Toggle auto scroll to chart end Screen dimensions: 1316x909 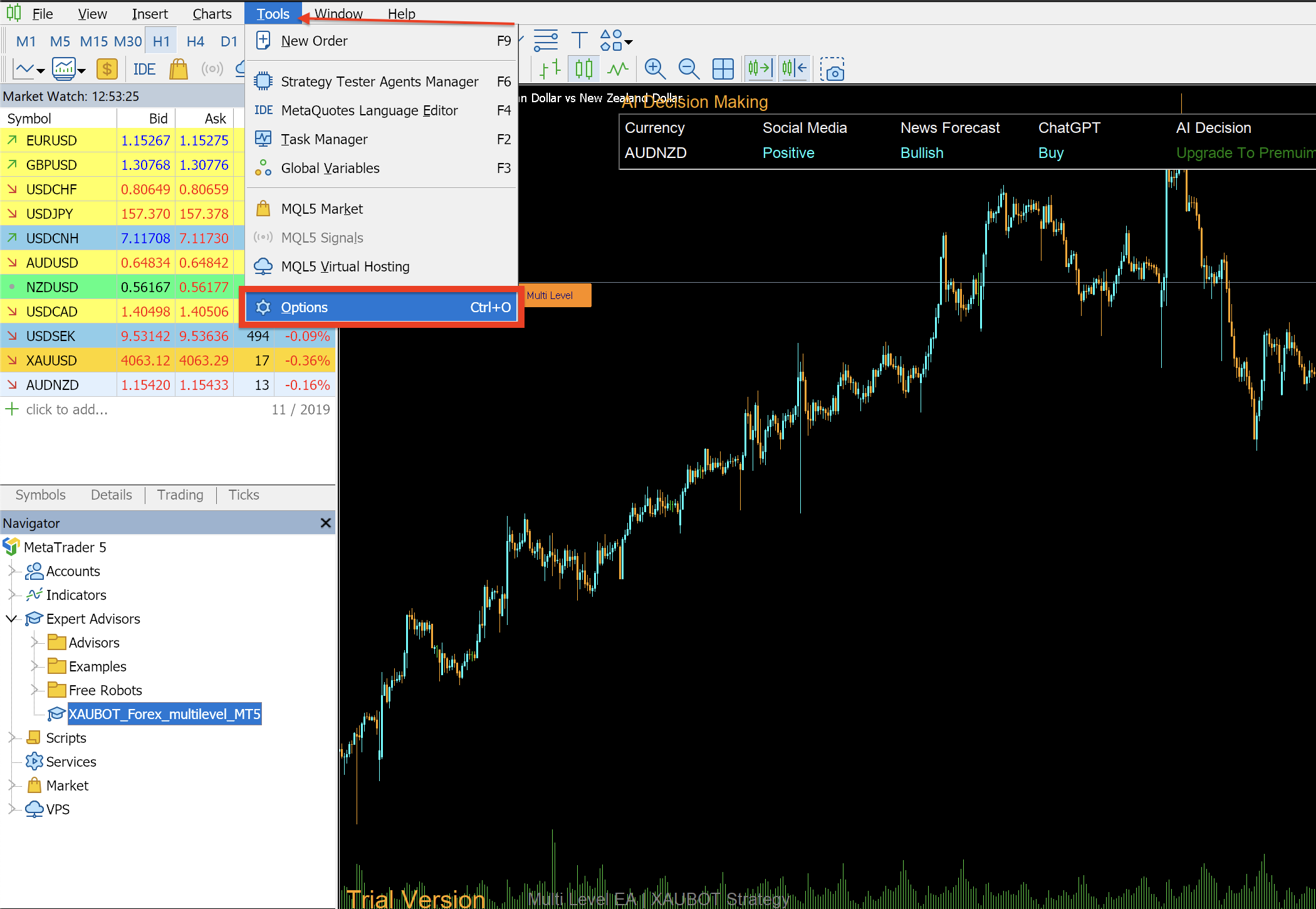click(760, 68)
